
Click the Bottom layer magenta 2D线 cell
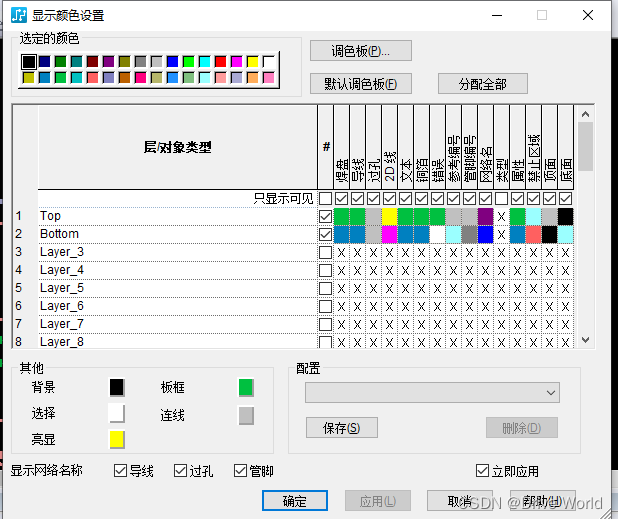pyautogui.click(x=389, y=234)
